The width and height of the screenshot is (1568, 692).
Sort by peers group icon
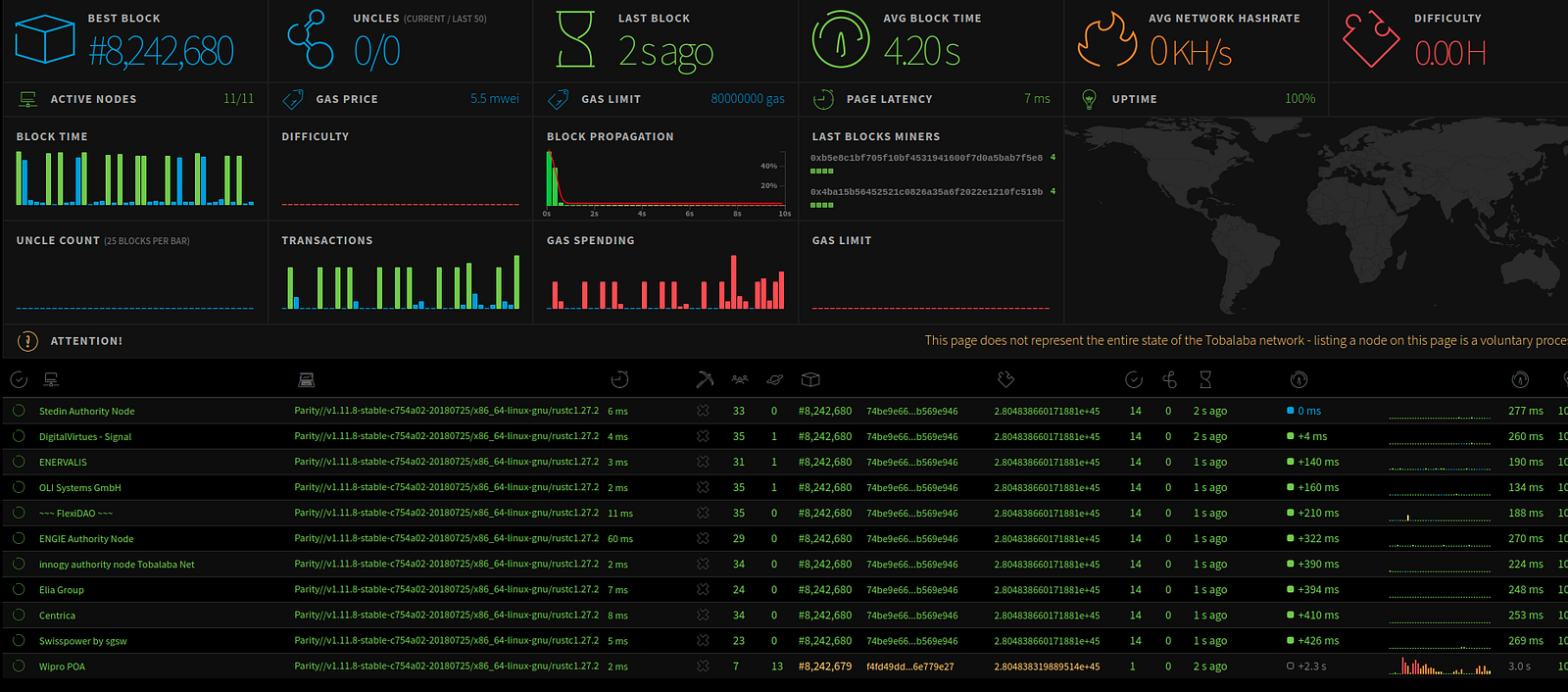739,379
